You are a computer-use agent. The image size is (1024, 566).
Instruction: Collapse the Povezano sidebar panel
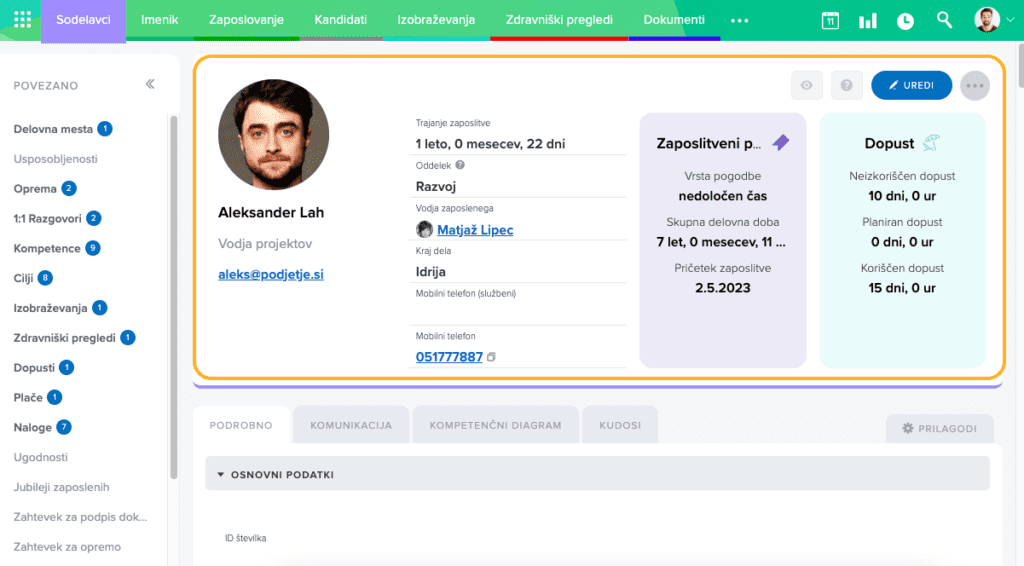coord(150,85)
